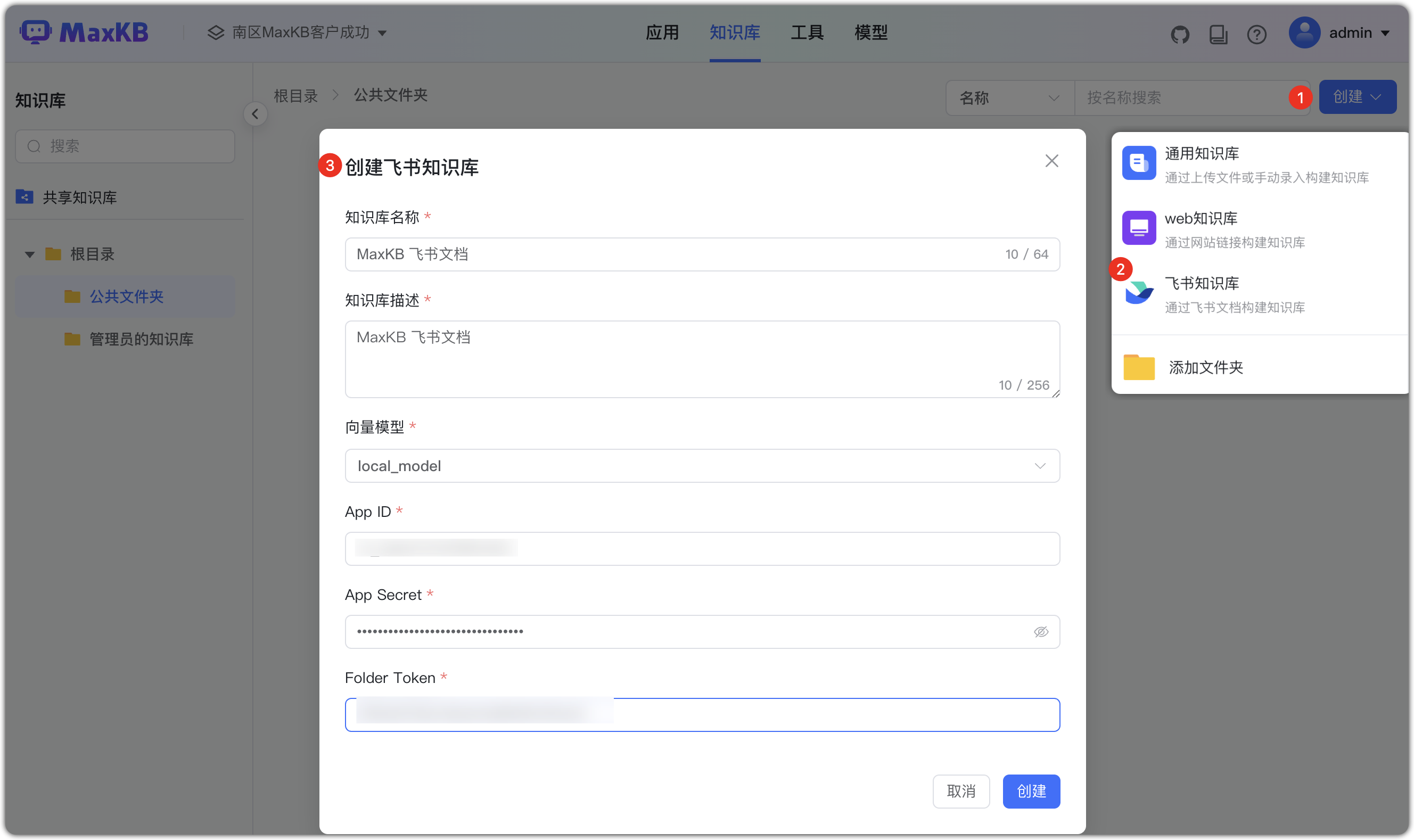The height and width of the screenshot is (840, 1414).
Task: Click 公共文件夹 breadcrumb
Action: pos(390,95)
